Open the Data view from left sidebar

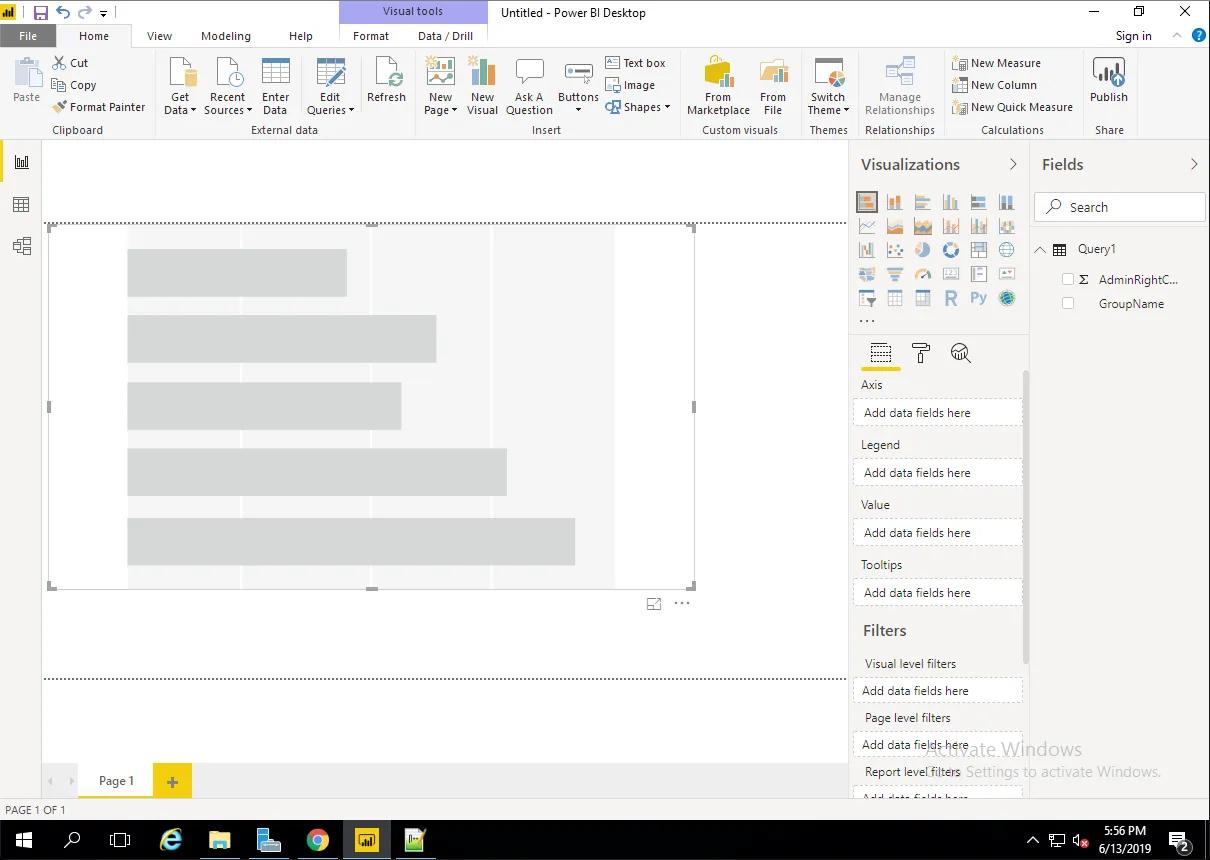click(21, 204)
